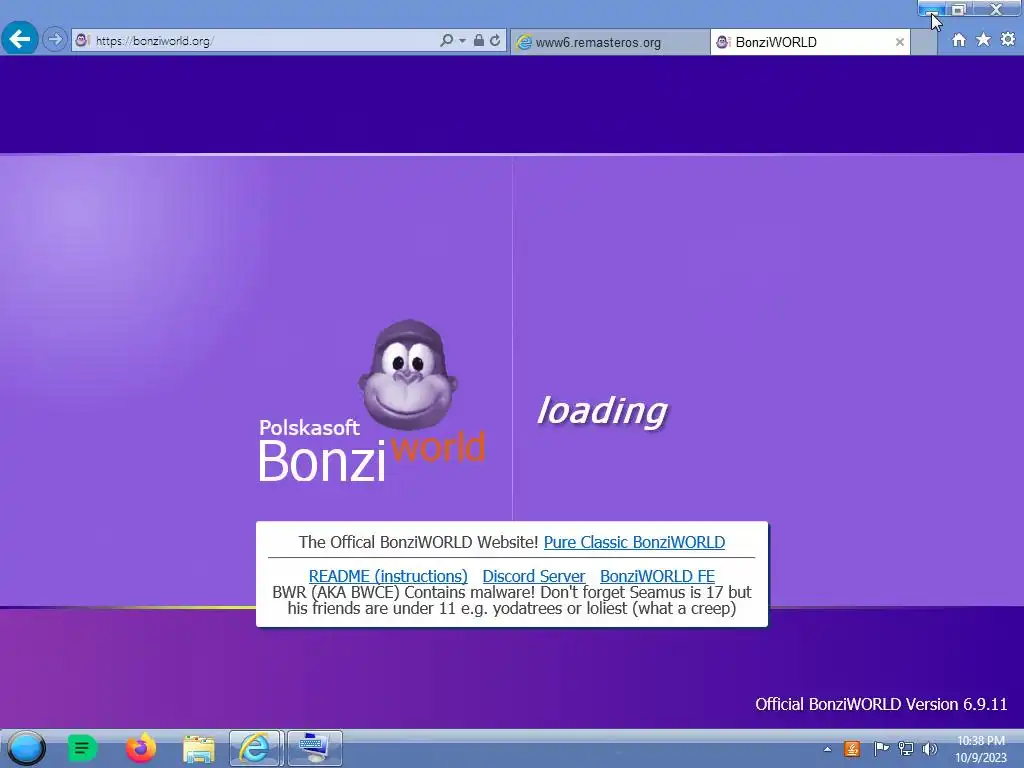Open File Explorer from taskbar

[x=199, y=749]
